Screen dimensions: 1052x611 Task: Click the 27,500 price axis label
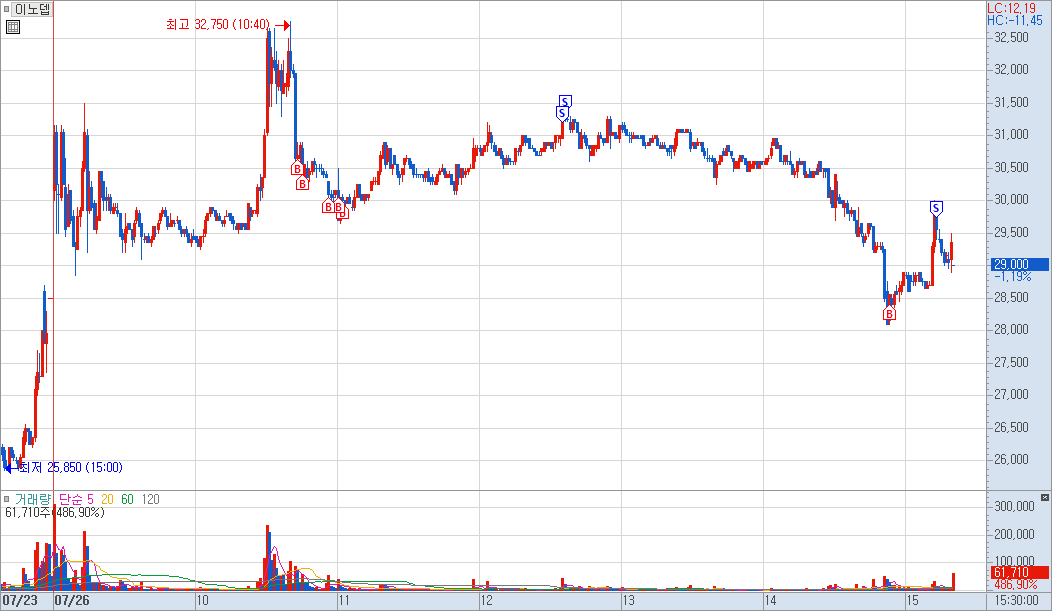point(1011,362)
